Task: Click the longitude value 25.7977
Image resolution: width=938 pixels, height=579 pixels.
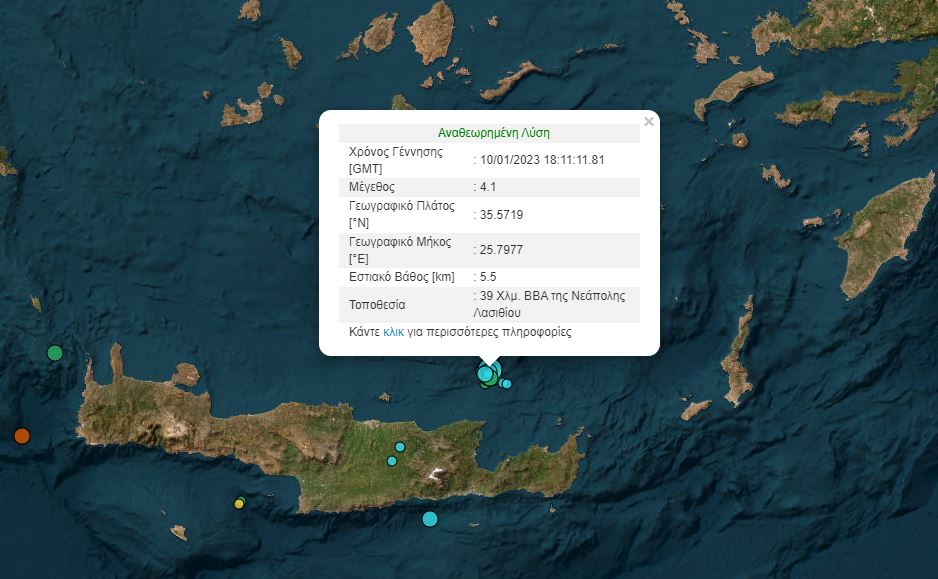Action: [x=501, y=249]
